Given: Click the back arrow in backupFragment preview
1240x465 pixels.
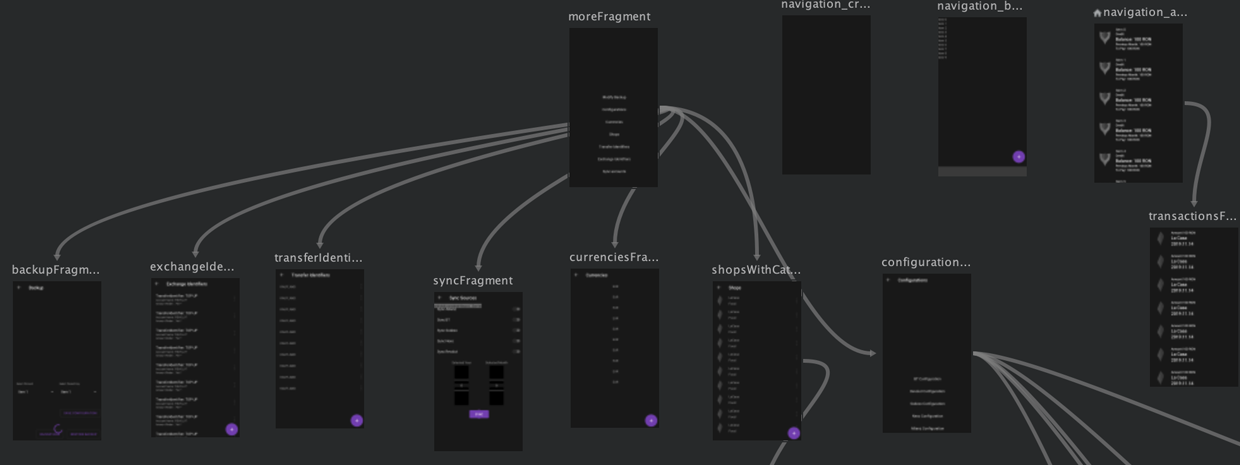Looking at the screenshot, I should click(19, 288).
